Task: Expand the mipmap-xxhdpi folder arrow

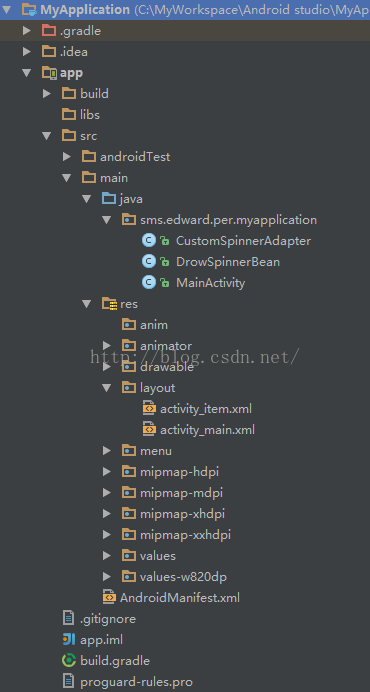Action: (107, 535)
